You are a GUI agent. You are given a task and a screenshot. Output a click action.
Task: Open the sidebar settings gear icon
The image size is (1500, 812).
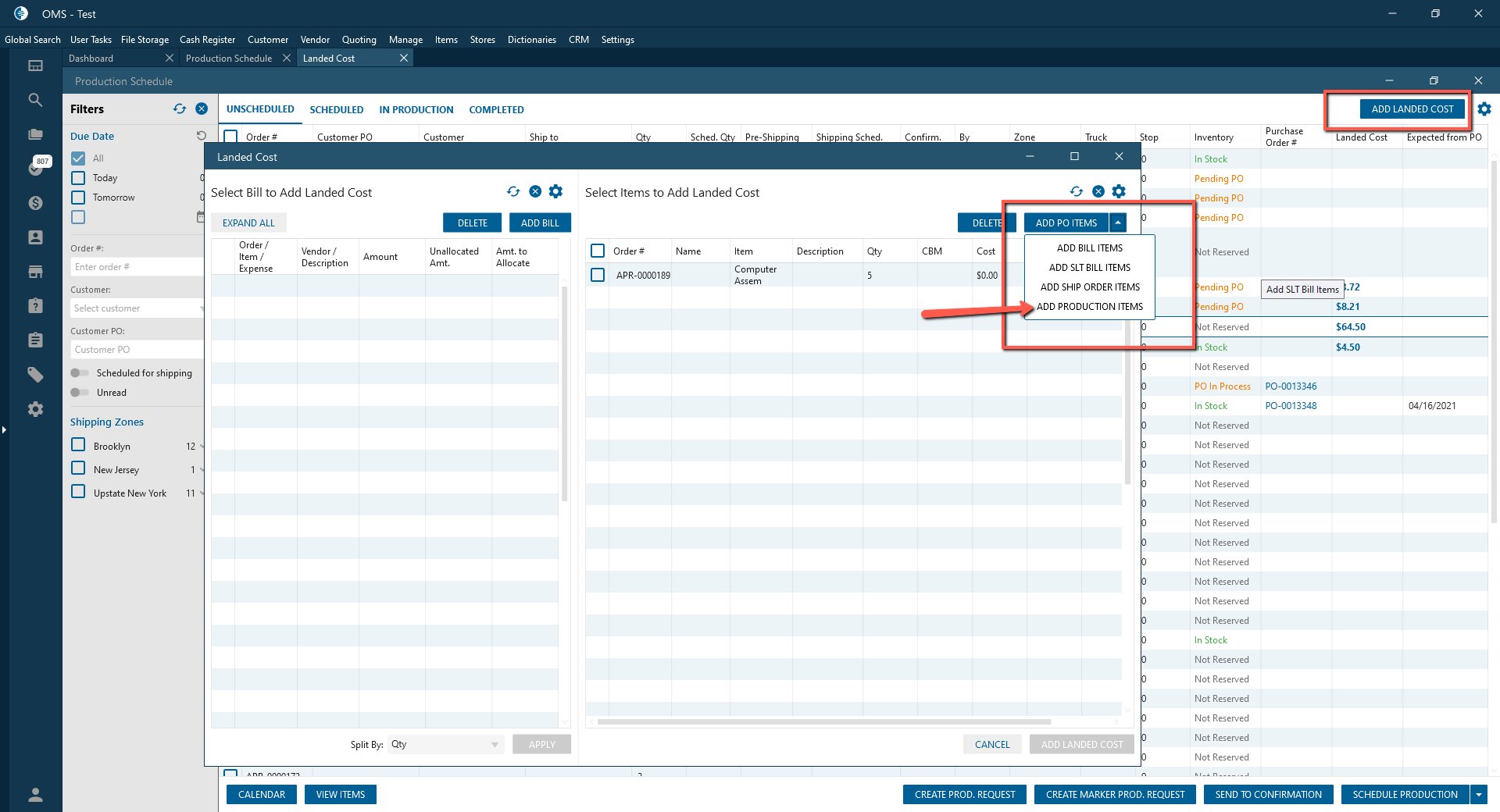tap(35, 409)
